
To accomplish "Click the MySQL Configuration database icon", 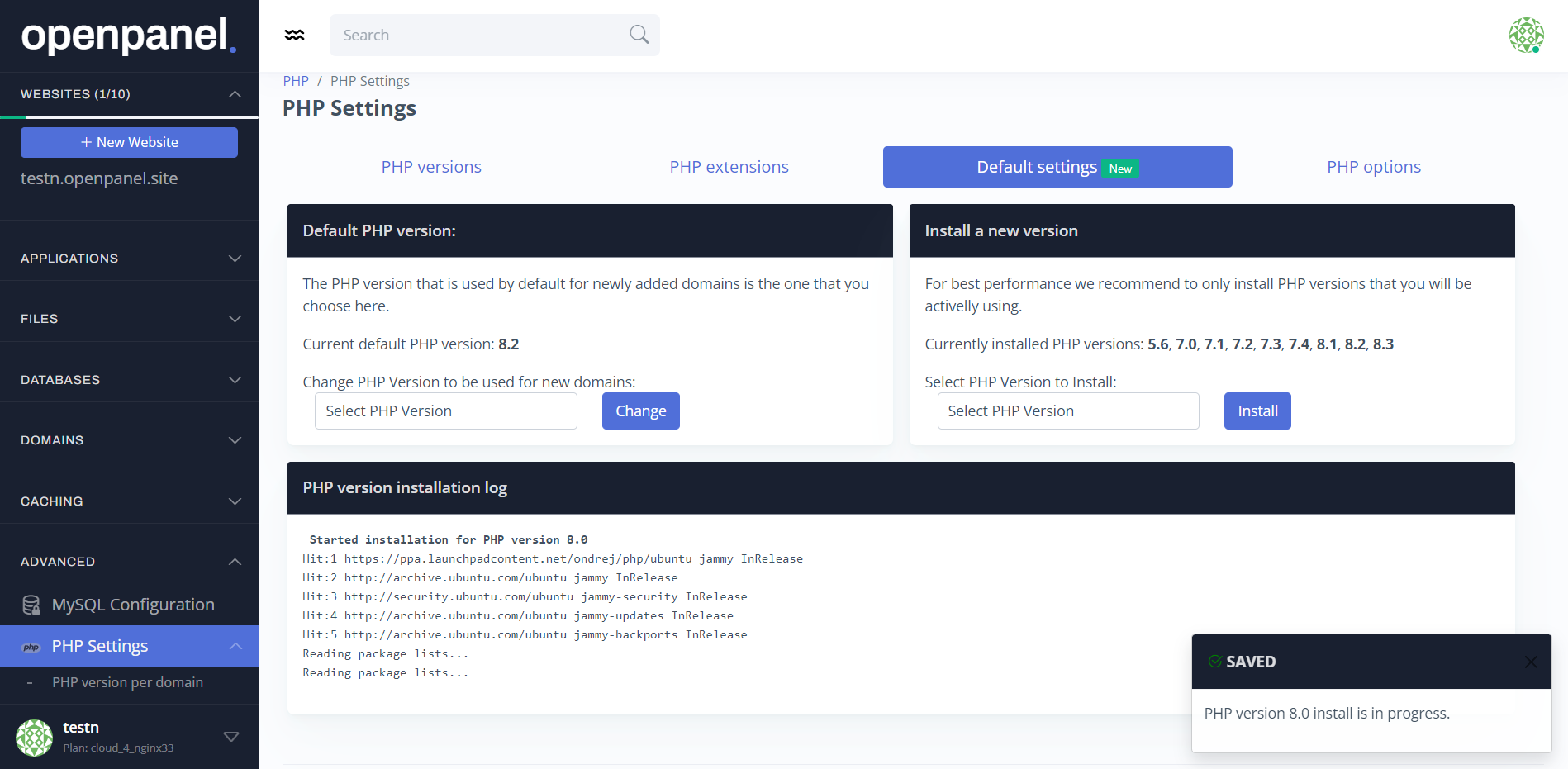I will click(x=31, y=605).
